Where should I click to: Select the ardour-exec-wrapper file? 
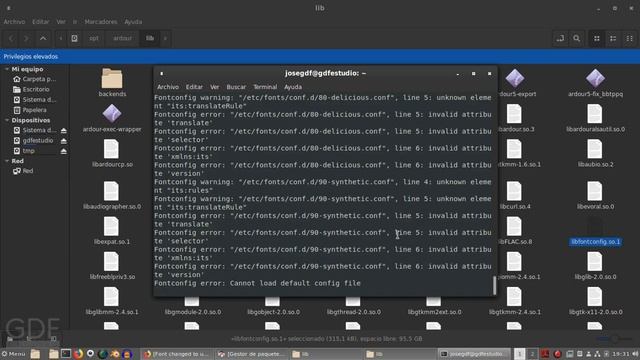point(112,118)
